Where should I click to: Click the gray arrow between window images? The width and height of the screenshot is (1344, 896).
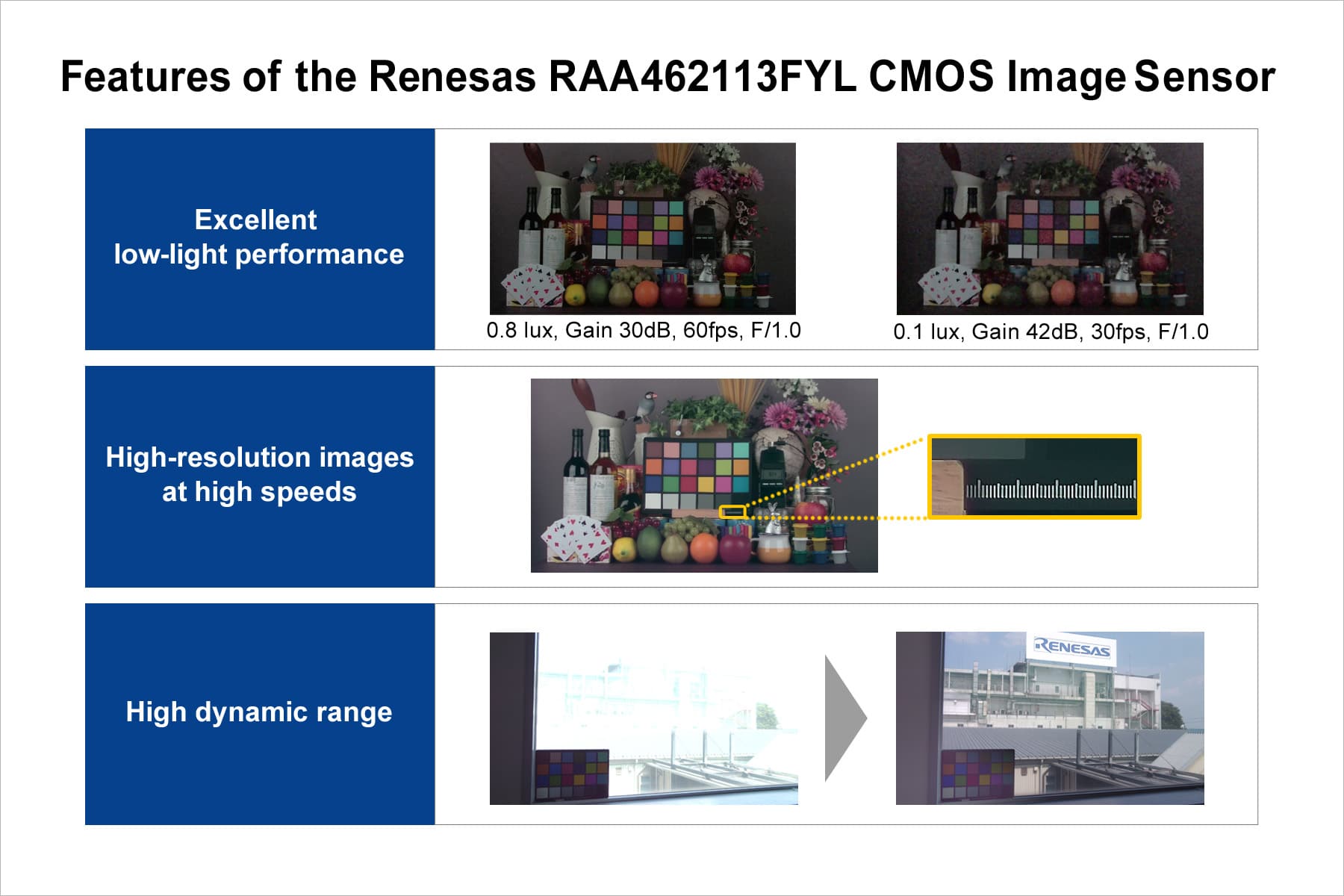(x=845, y=718)
